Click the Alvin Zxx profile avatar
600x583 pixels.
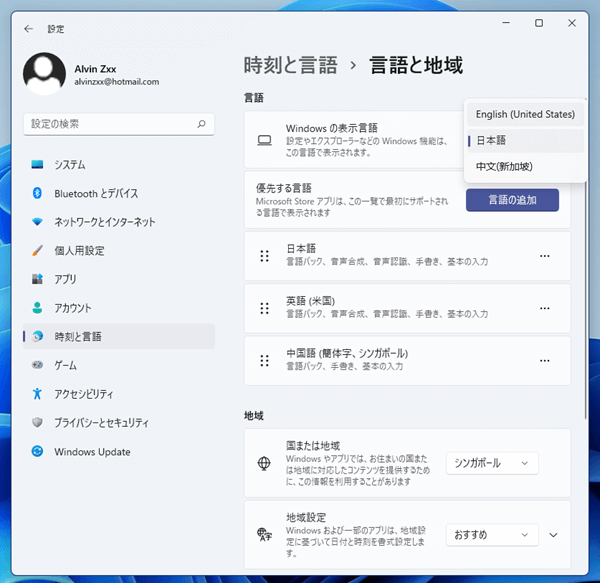44,73
